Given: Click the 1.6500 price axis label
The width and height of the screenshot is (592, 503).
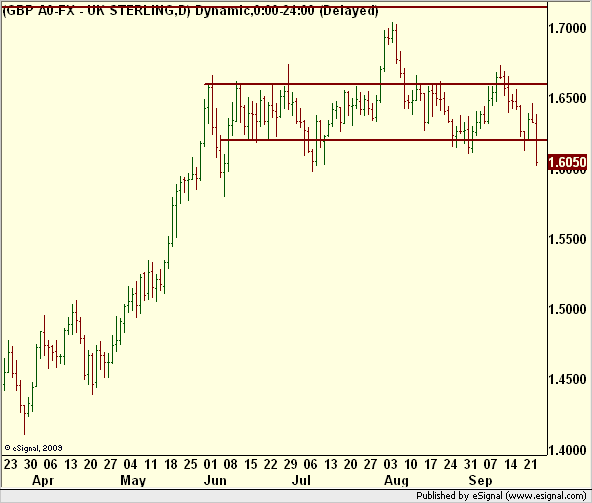Looking at the screenshot, I should pyautogui.click(x=567, y=99).
